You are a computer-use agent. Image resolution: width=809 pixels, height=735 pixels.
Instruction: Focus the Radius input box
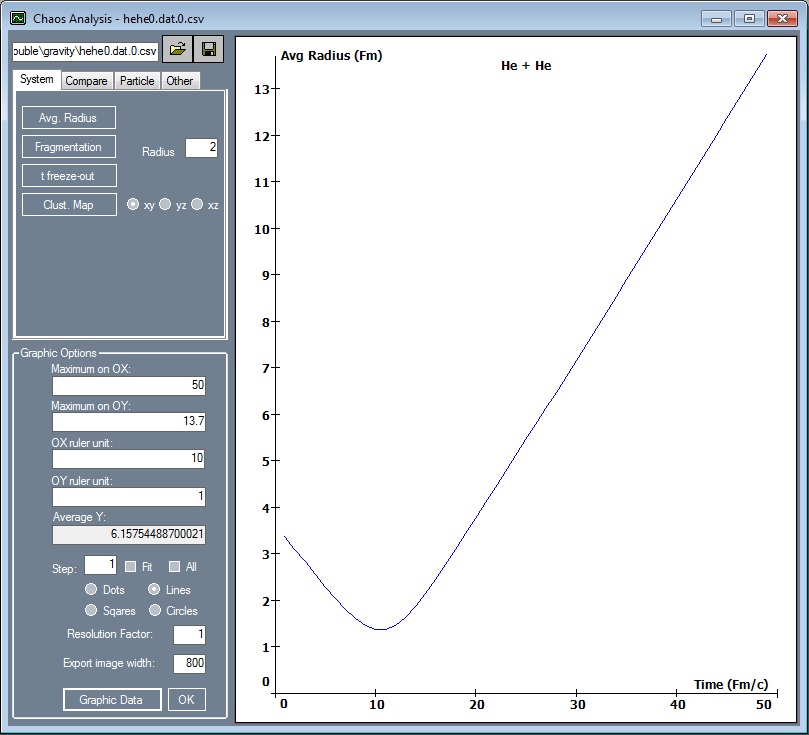click(201, 148)
